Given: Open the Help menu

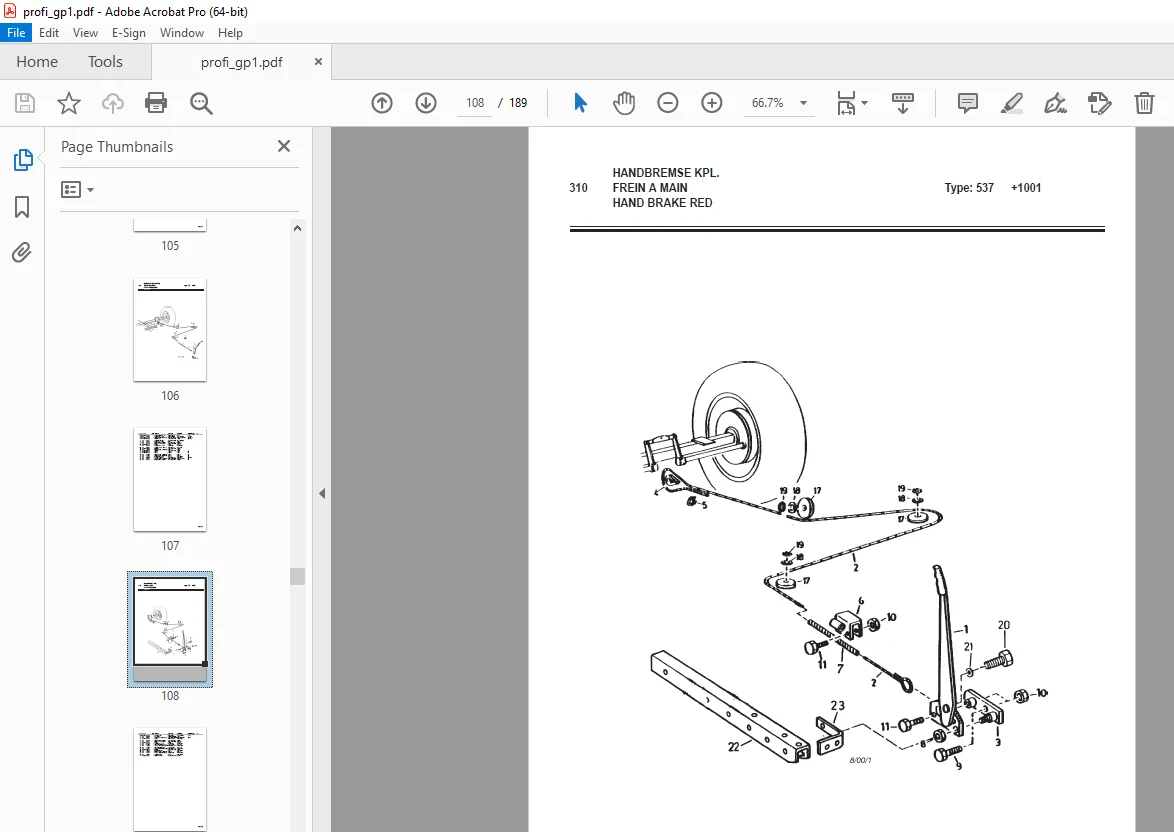Looking at the screenshot, I should point(230,33).
